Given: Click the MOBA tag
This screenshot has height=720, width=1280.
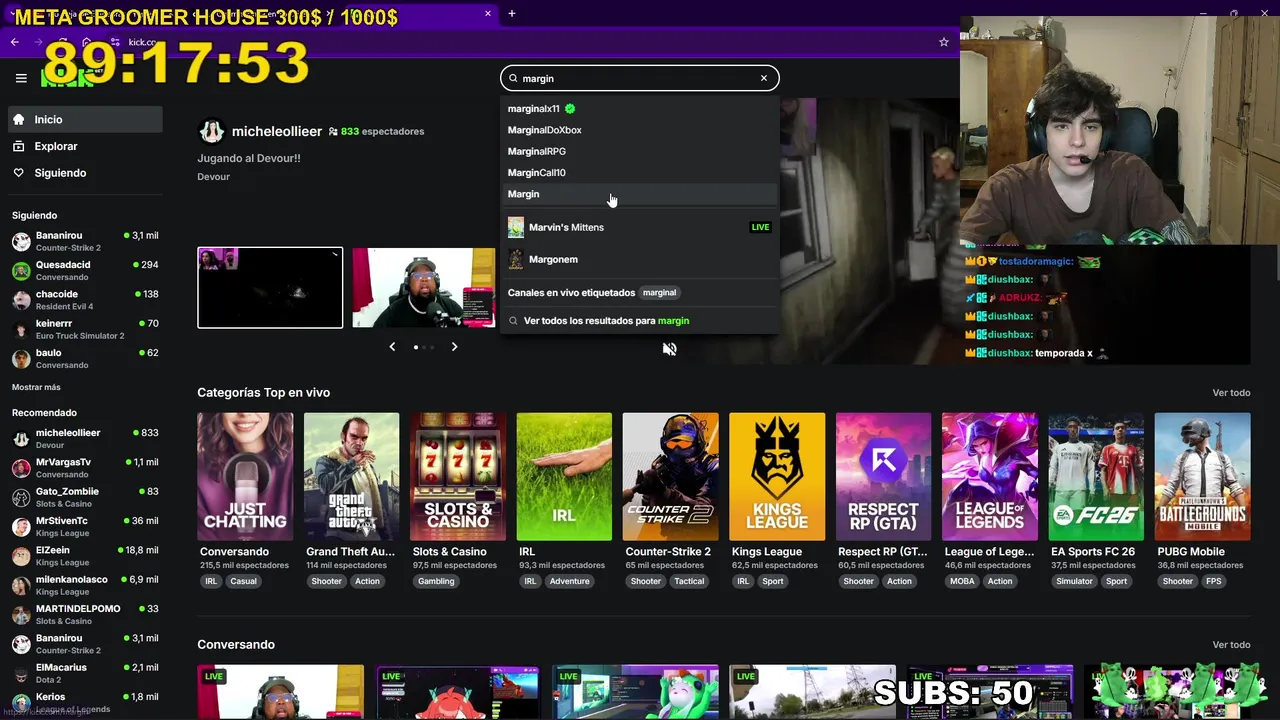Looking at the screenshot, I should tap(962, 581).
